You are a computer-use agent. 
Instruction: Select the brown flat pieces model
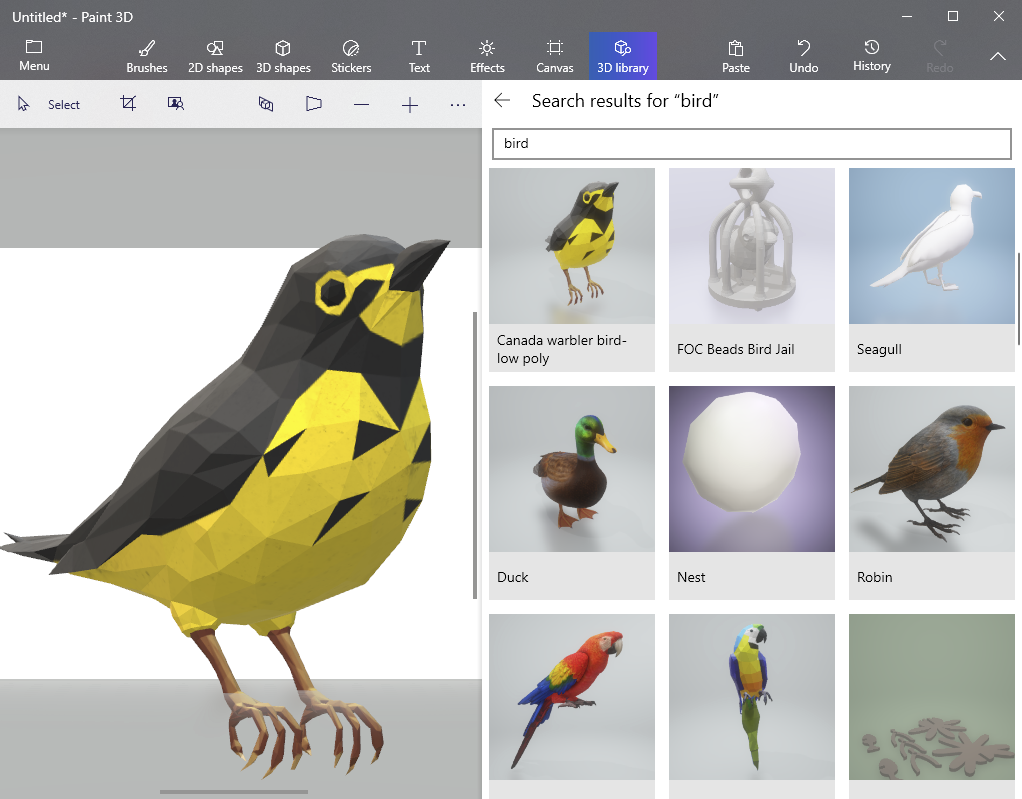(x=931, y=697)
